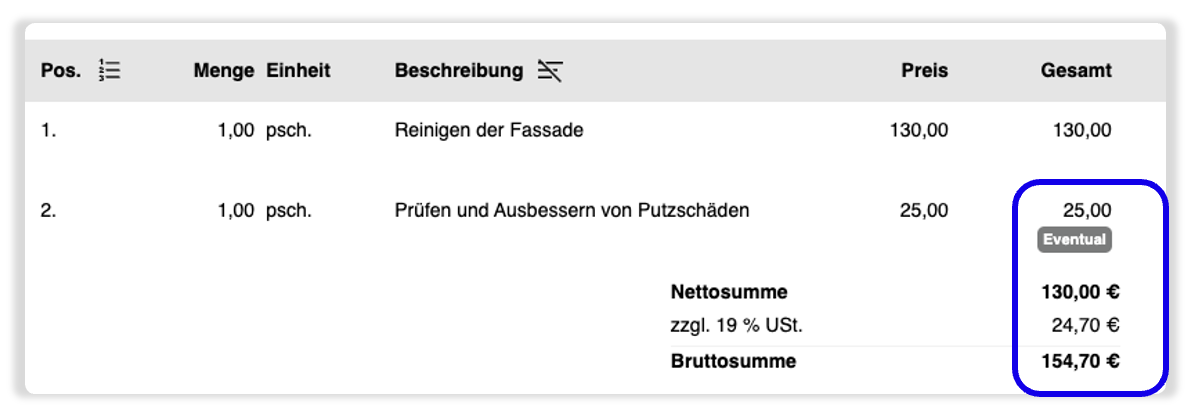Click the quantity 1,00 in position 2

[x=235, y=210]
